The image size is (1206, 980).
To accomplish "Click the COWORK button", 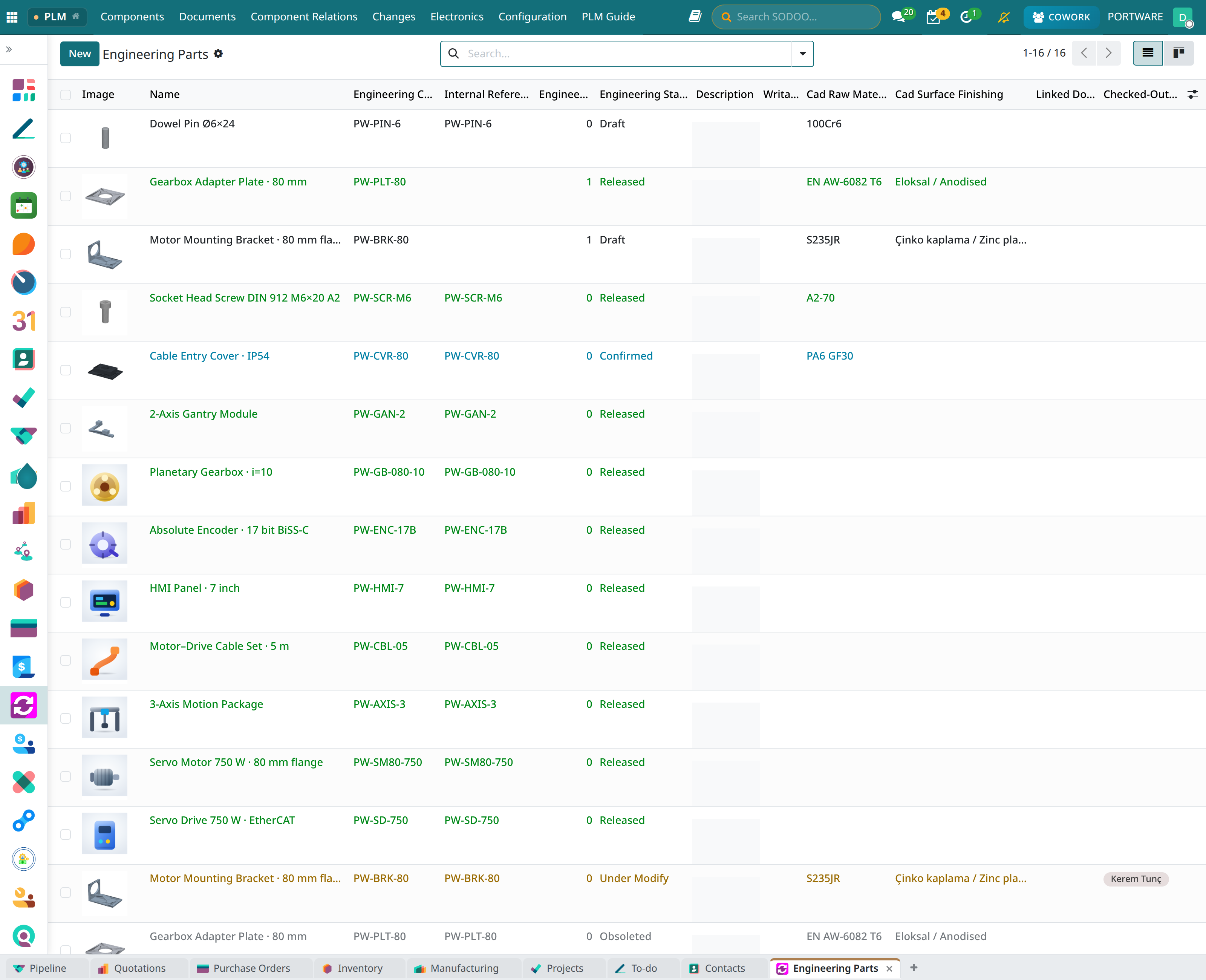I will tap(1061, 17).
